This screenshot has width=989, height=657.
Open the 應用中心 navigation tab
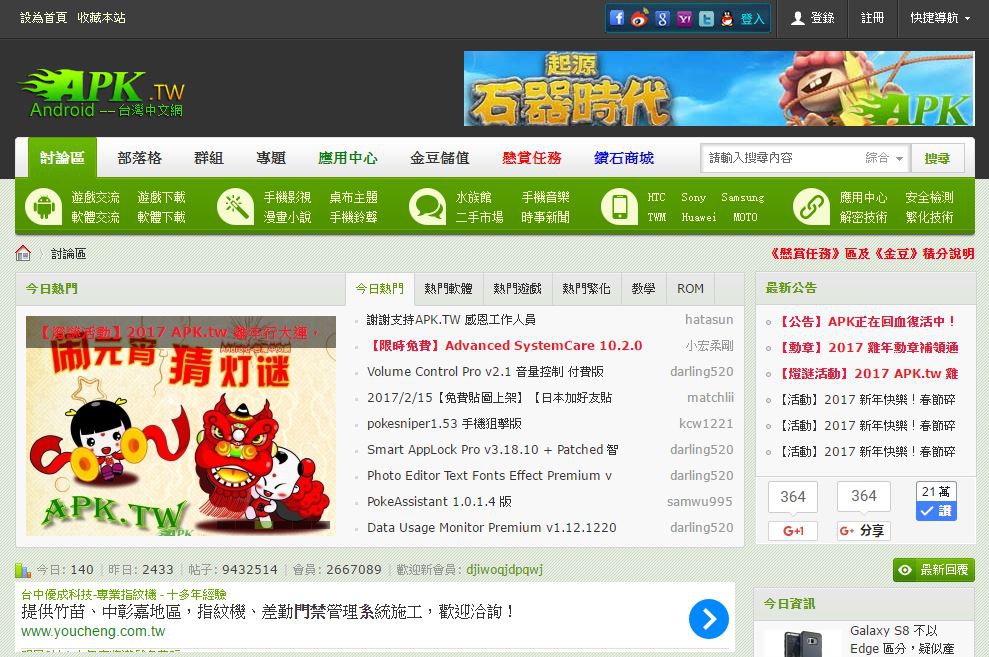[x=348, y=158]
